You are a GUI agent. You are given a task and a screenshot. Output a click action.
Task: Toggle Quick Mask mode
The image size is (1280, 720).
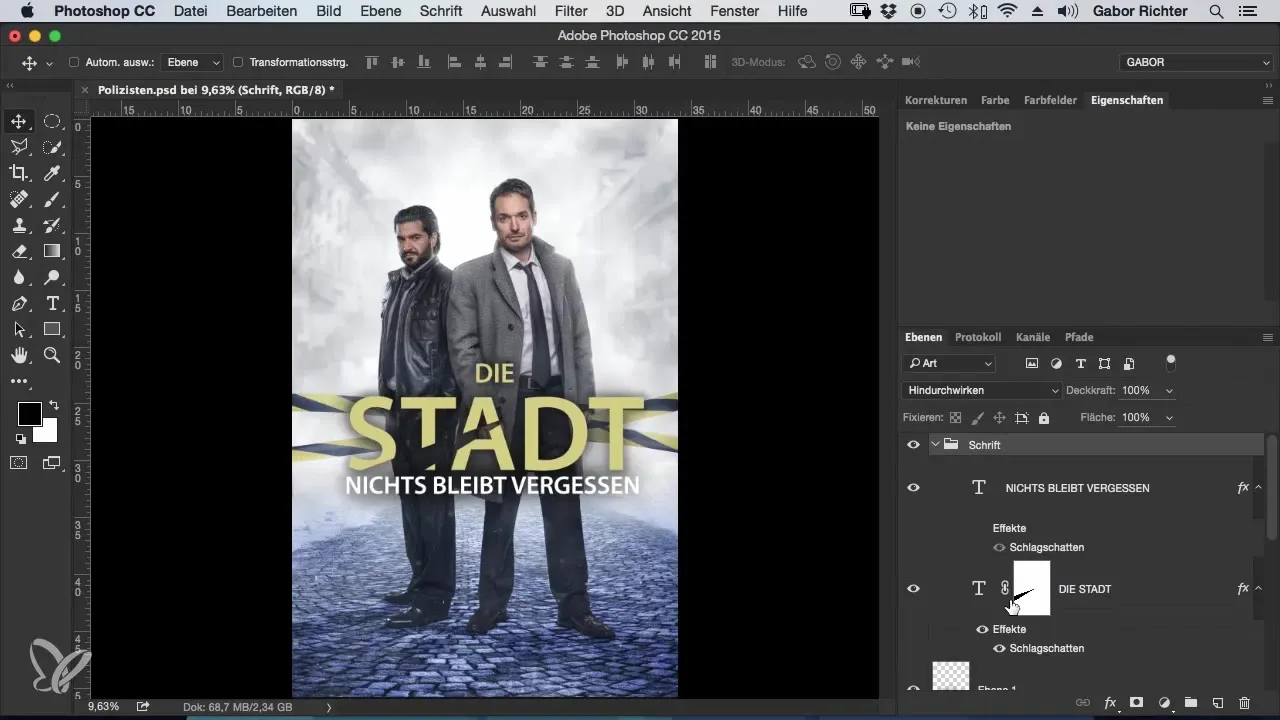coord(19,462)
